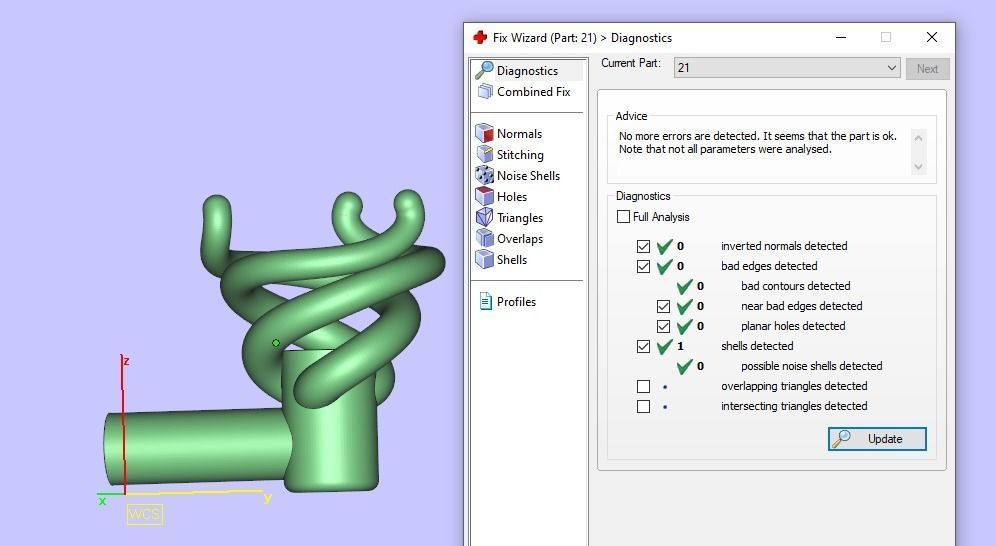Click the Normals cube icon
996x546 pixels.
[485, 133]
